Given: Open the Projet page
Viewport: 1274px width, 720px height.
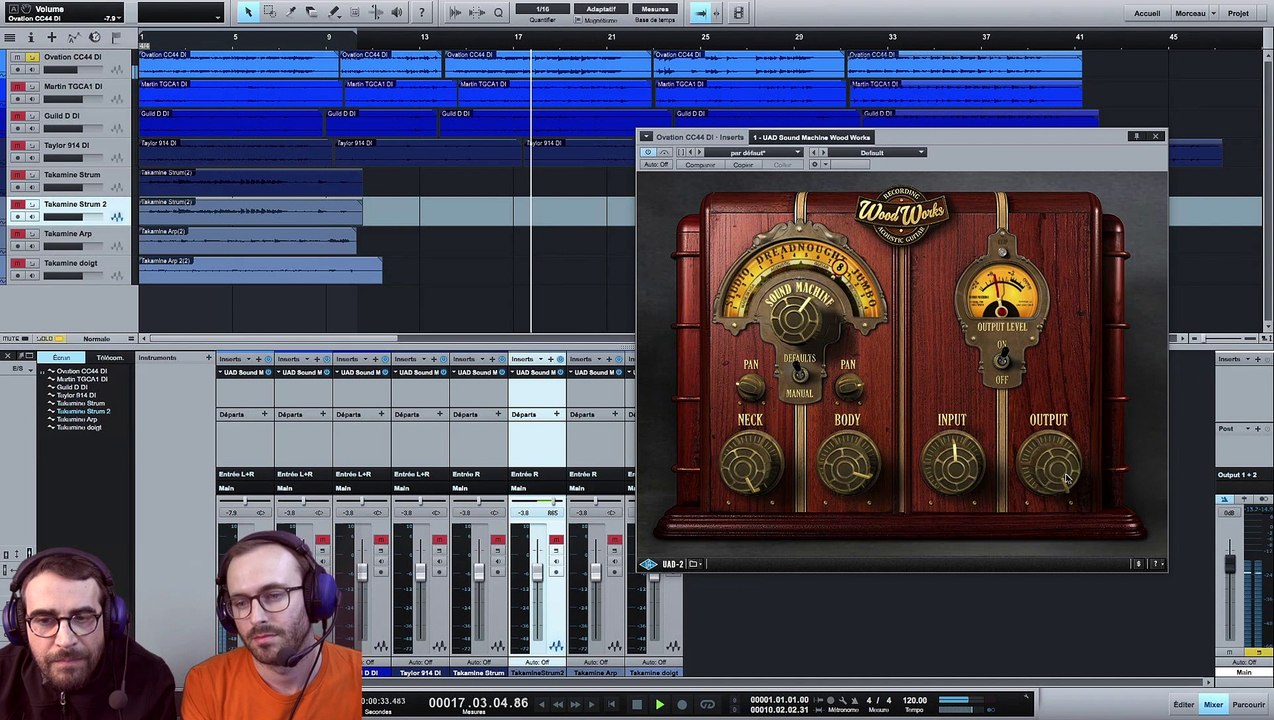Looking at the screenshot, I should [1238, 13].
